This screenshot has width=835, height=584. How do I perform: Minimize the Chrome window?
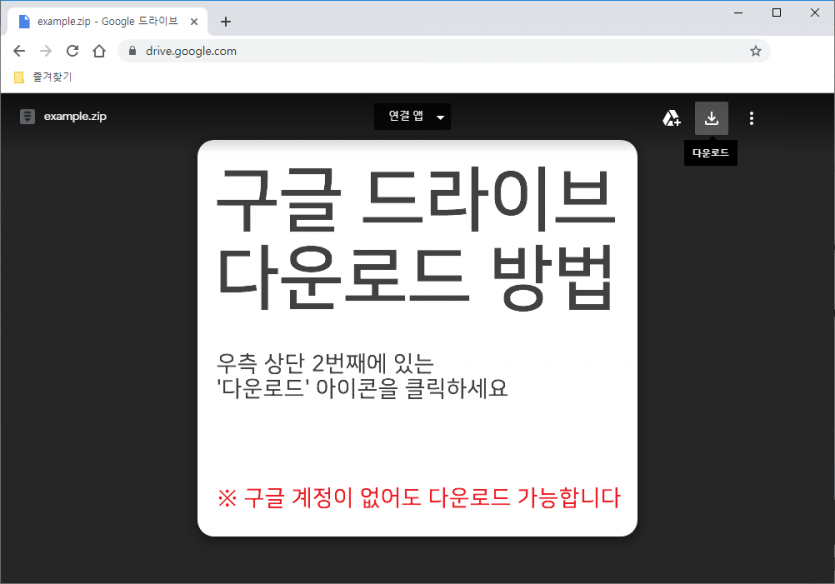click(x=738, y=13)
